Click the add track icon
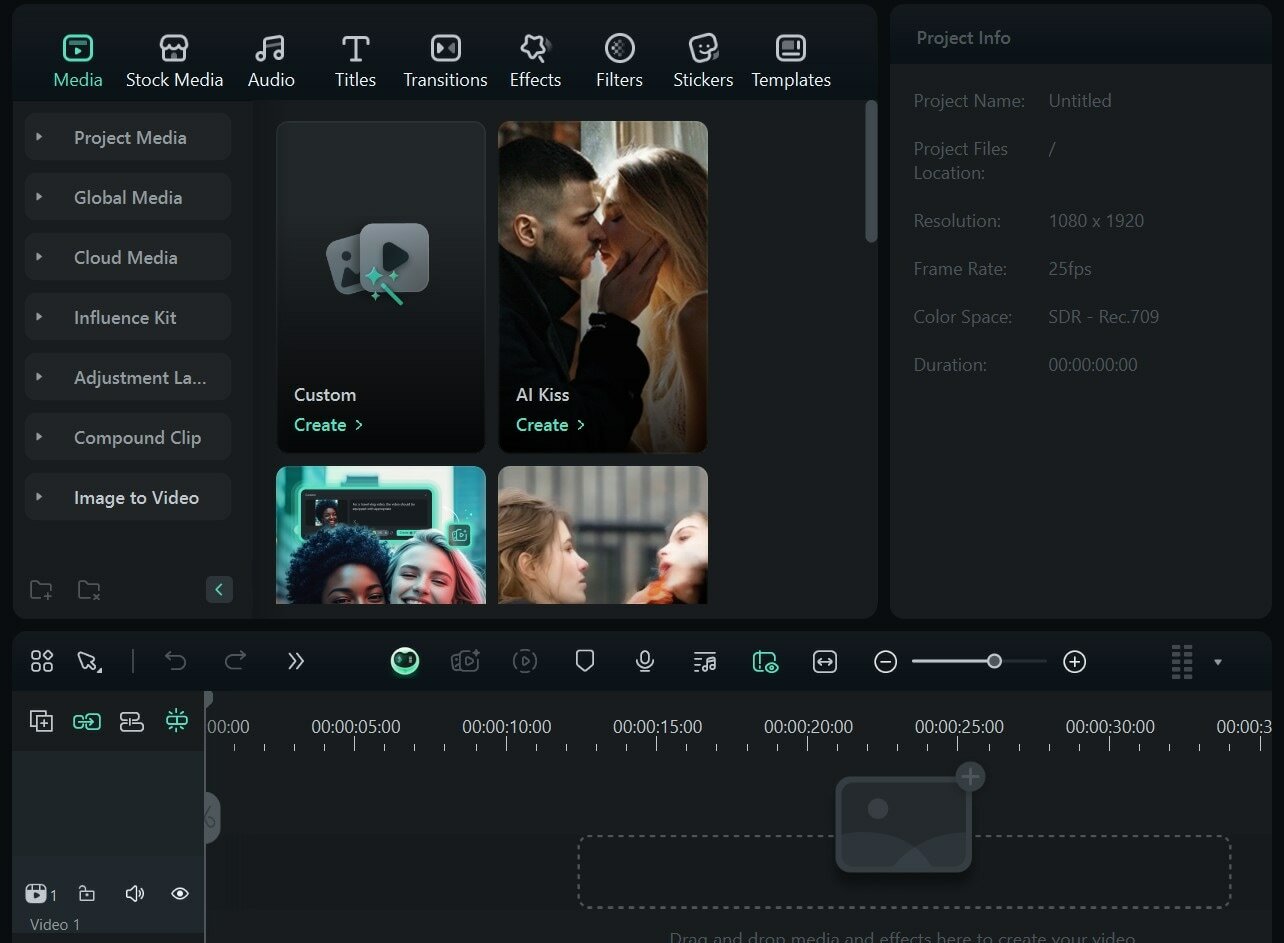Screen dimensions: 1284x943 click(x=41, y=721)
